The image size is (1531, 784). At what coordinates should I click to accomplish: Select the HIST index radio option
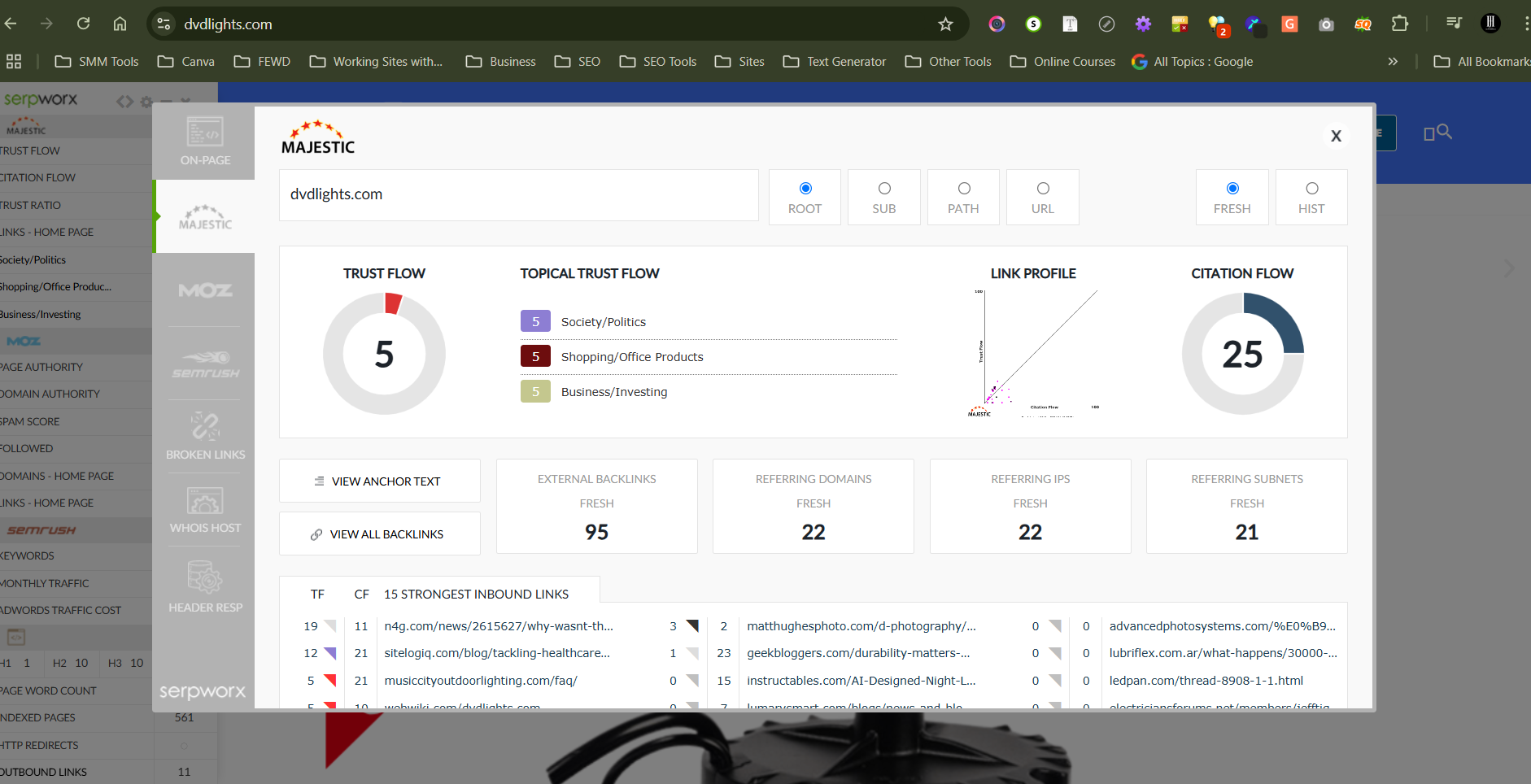pos(1312,189)
